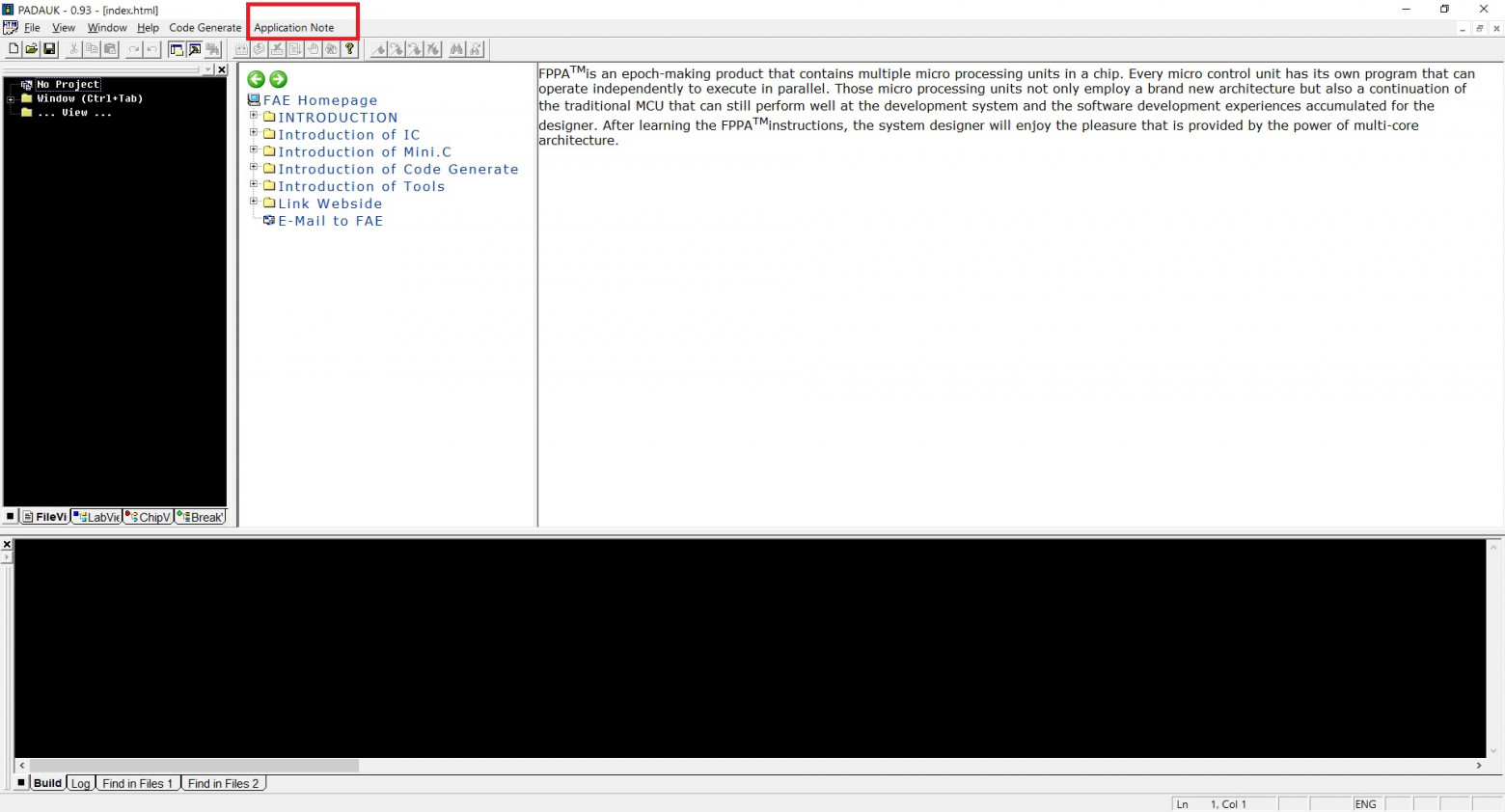Switch to the Break tab
This screenshot has width=1505, height=812.
pos(201,517)
